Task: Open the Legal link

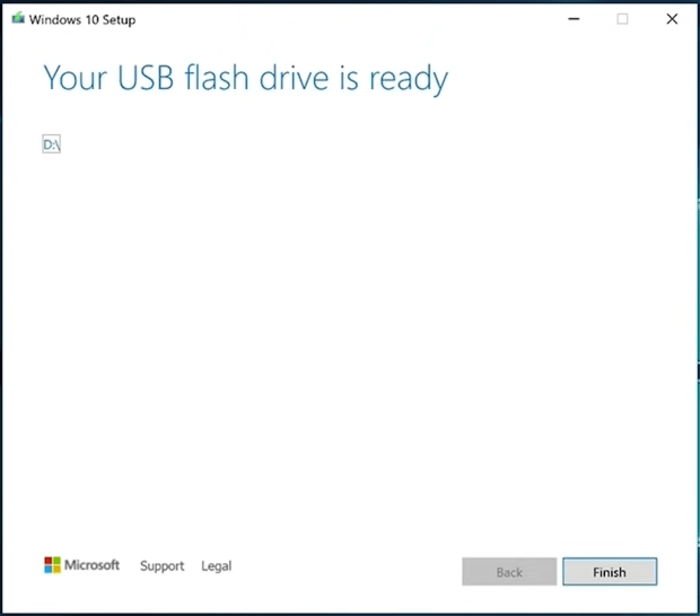Action: [x=217, y=566]
